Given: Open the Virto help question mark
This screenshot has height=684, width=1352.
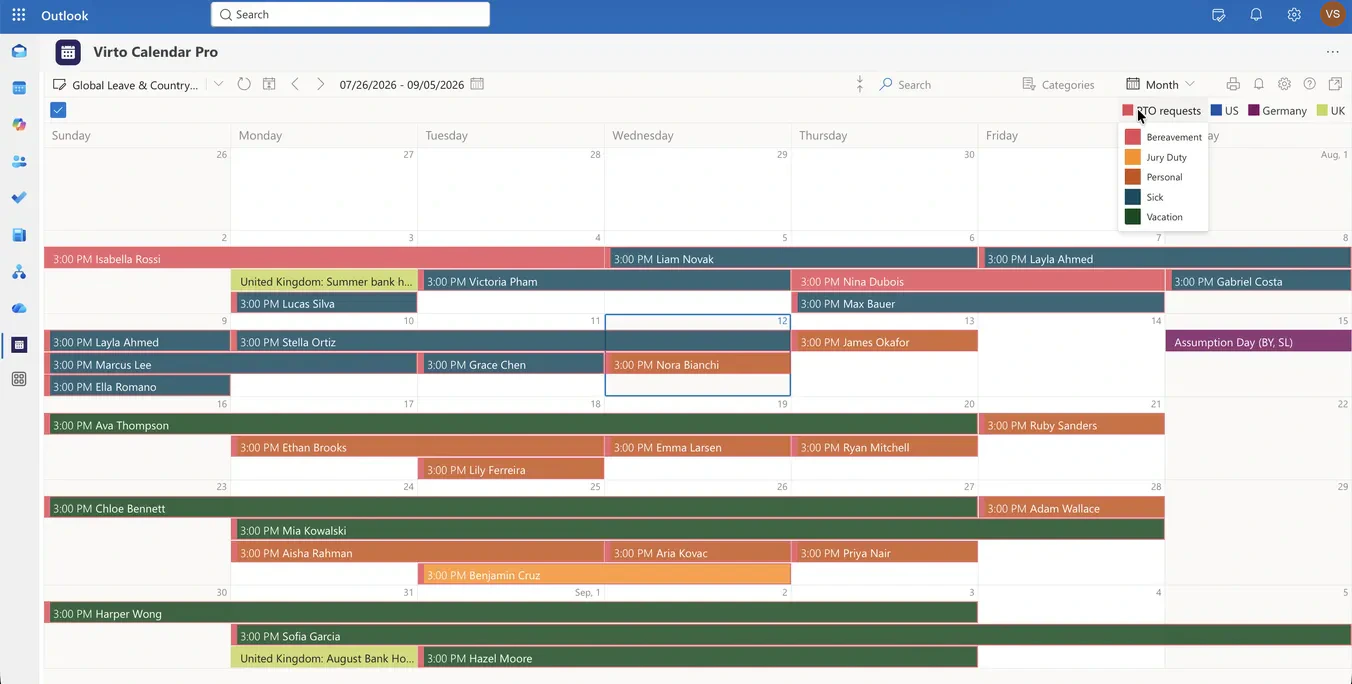Looking at the screenshot, I should click(1309, 84).
